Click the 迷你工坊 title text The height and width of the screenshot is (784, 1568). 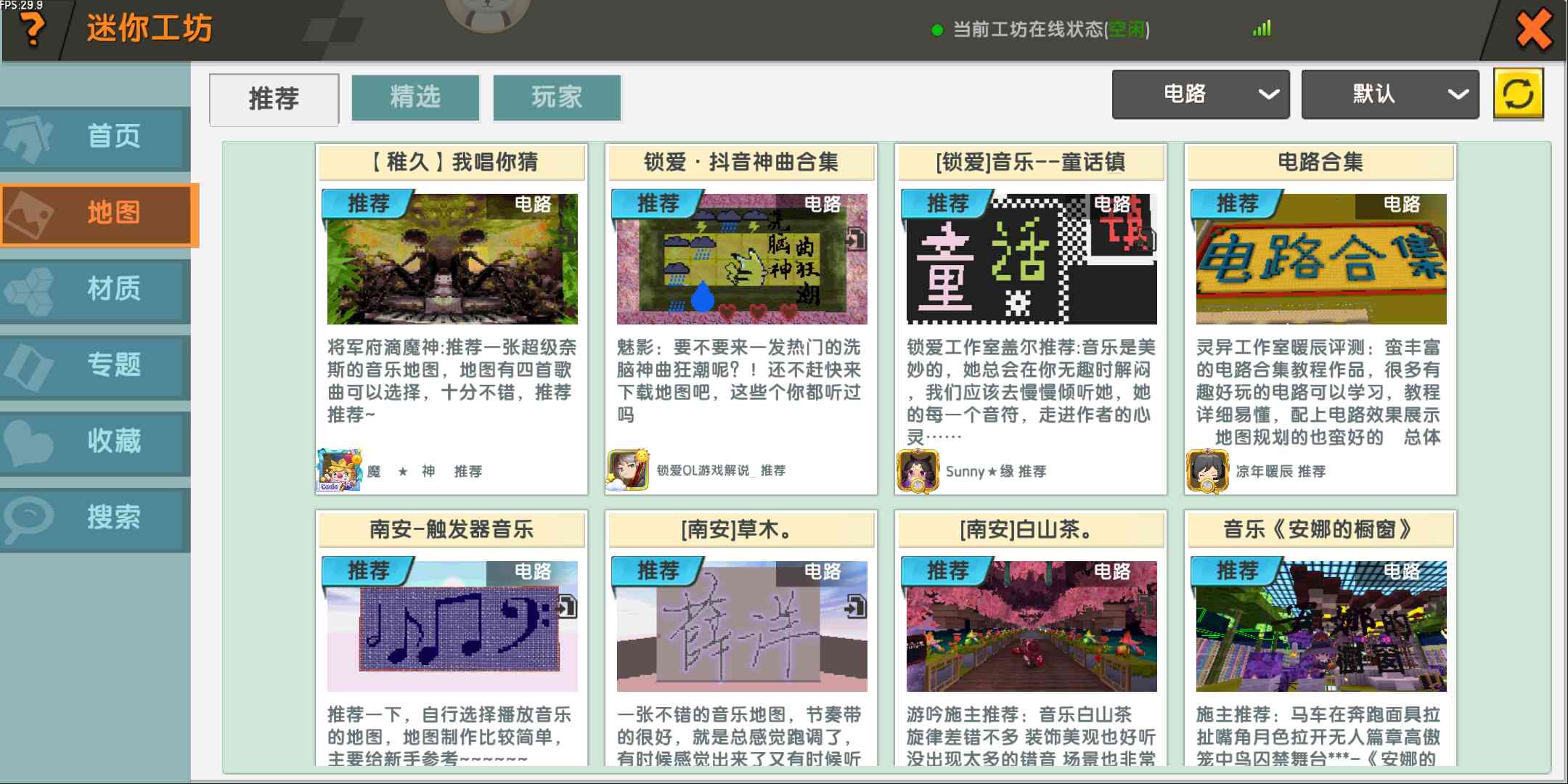[150, 29]
